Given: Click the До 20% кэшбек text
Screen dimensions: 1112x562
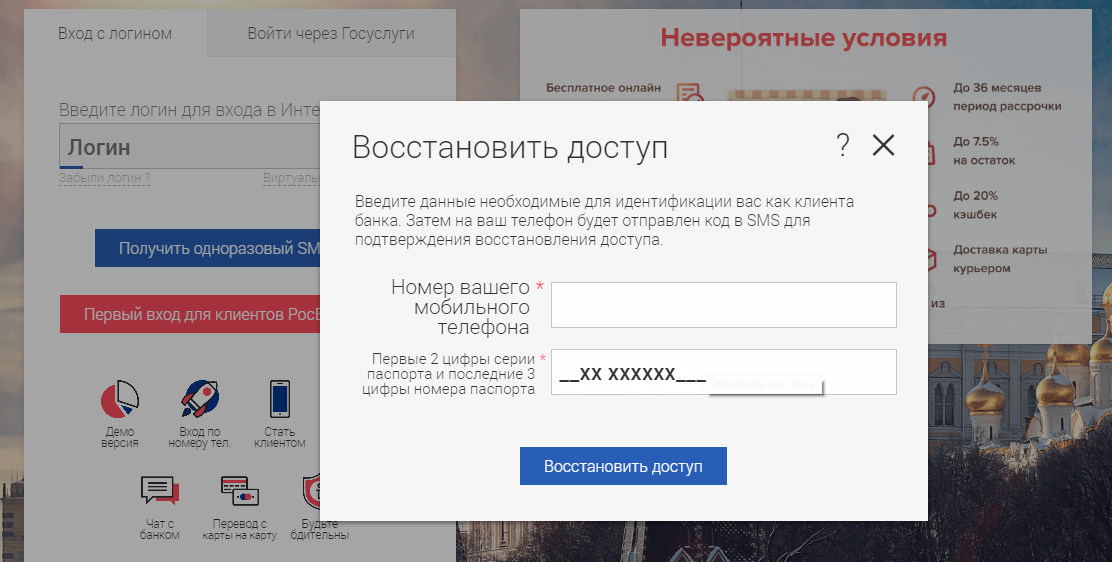Looking at the screenshot, I should pos(976,205).
